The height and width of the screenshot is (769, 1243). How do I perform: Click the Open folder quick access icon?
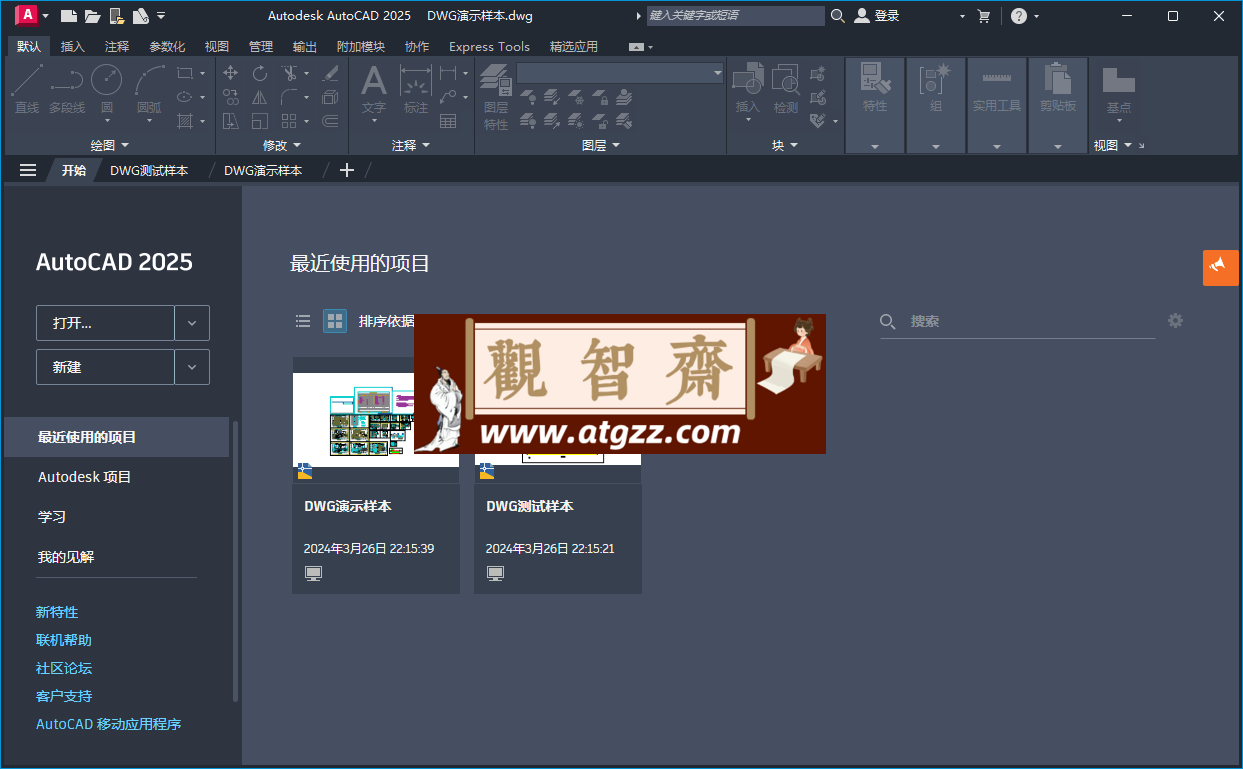(93, 16)
